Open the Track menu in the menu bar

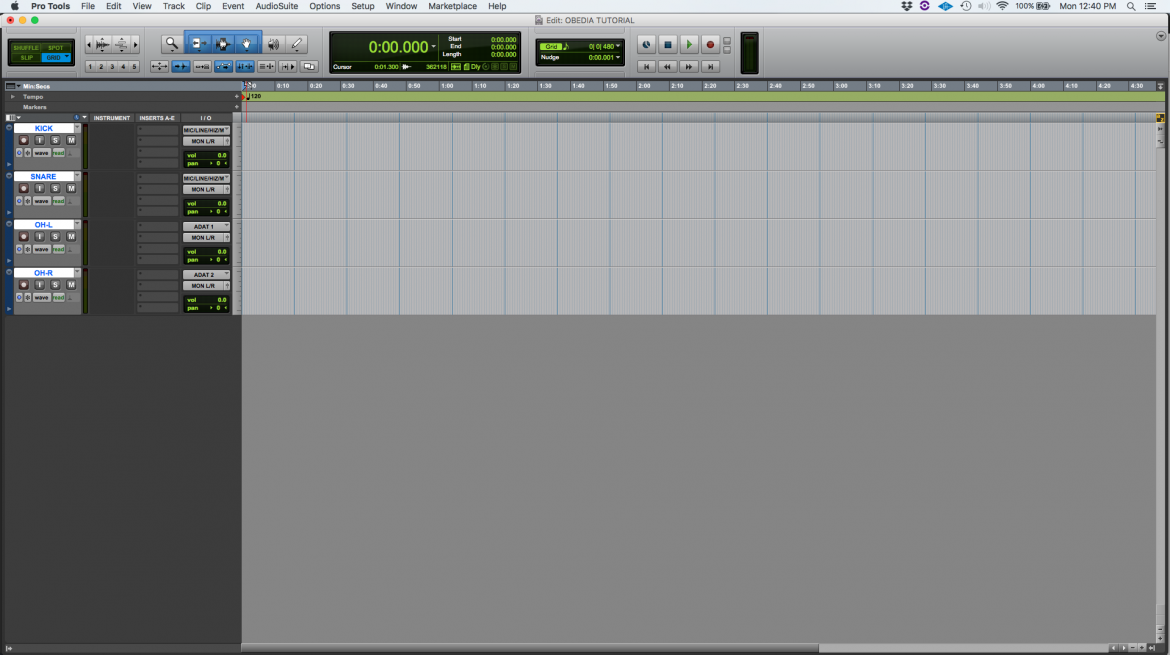174,6
